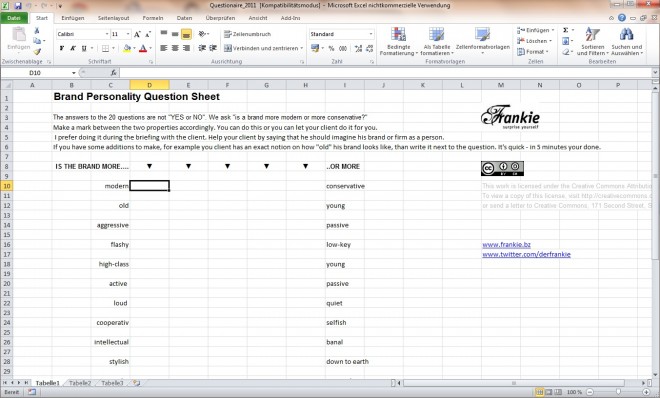Toggle underline formatting
This screenshot has width=660, height=398.
point(84,48)
